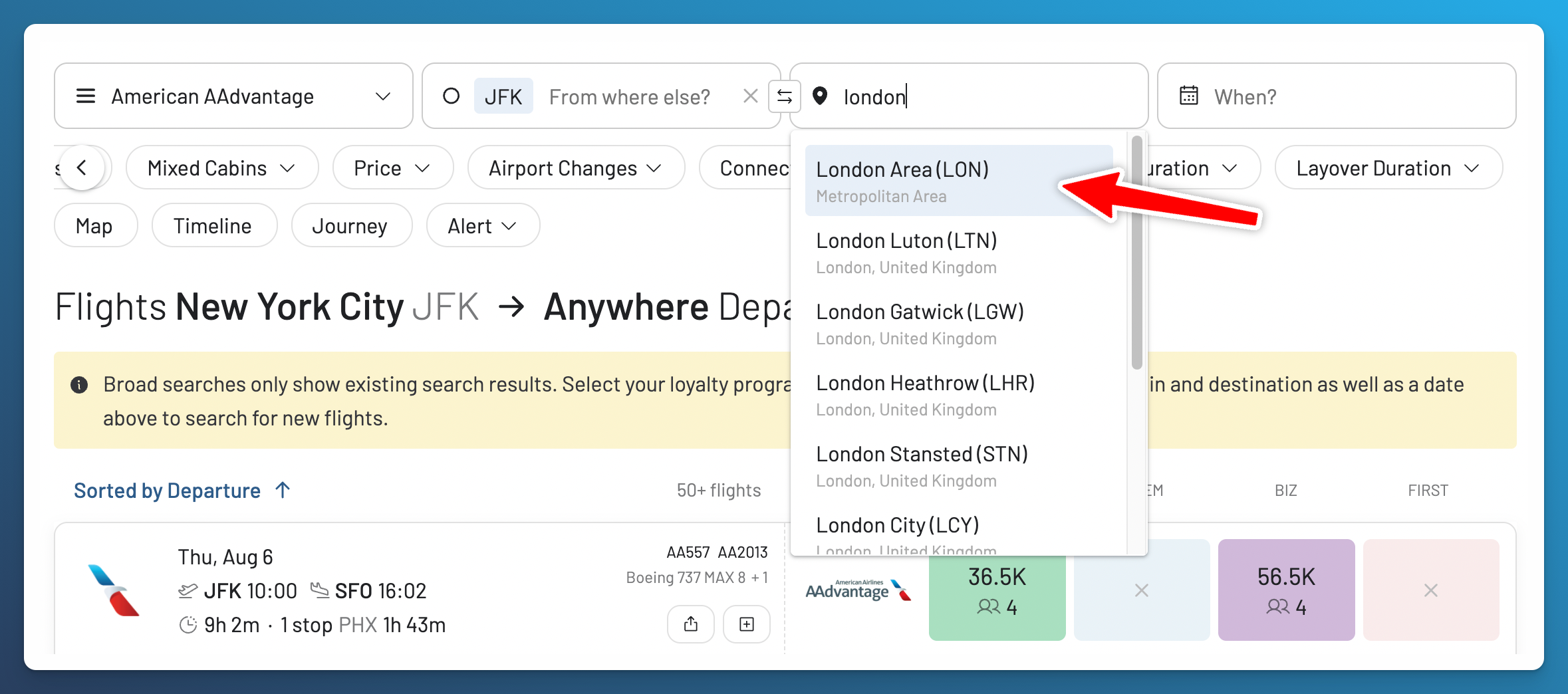
Task: Click the suggestion list scrollbar
Action: (1137, 253)
